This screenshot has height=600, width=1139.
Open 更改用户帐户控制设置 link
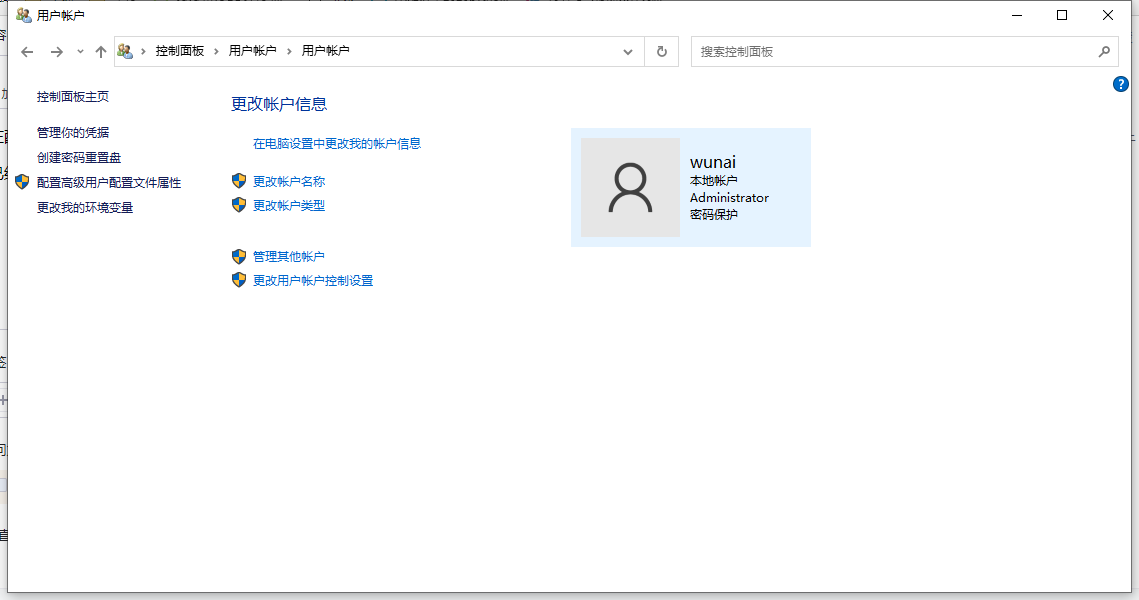(312, 280)
